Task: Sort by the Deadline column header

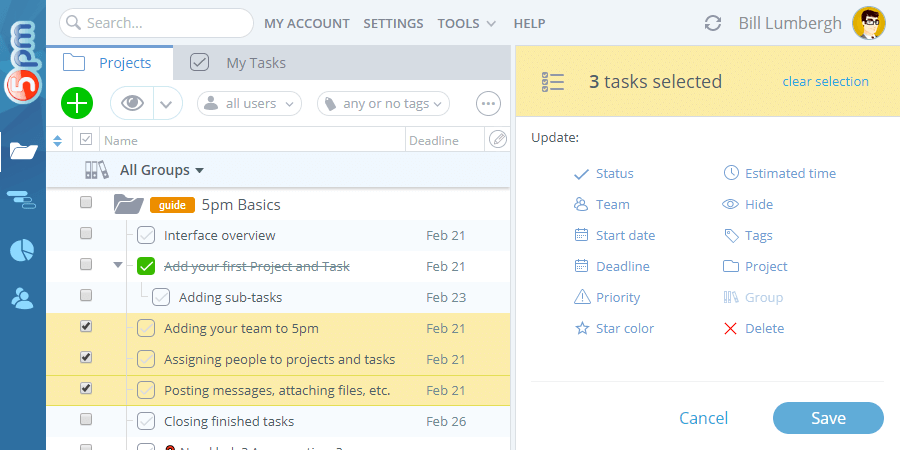Action: point(434,141)
